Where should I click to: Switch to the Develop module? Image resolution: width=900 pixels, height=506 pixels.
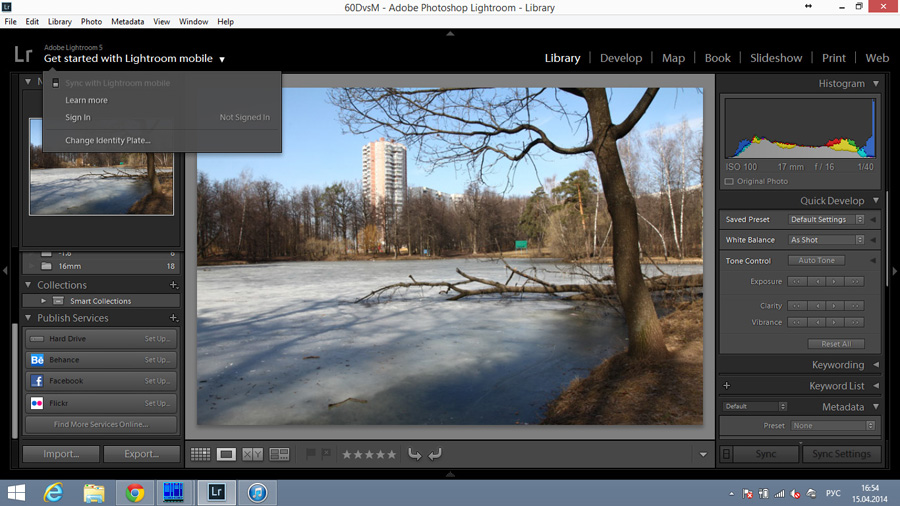(x=621, y=58)
